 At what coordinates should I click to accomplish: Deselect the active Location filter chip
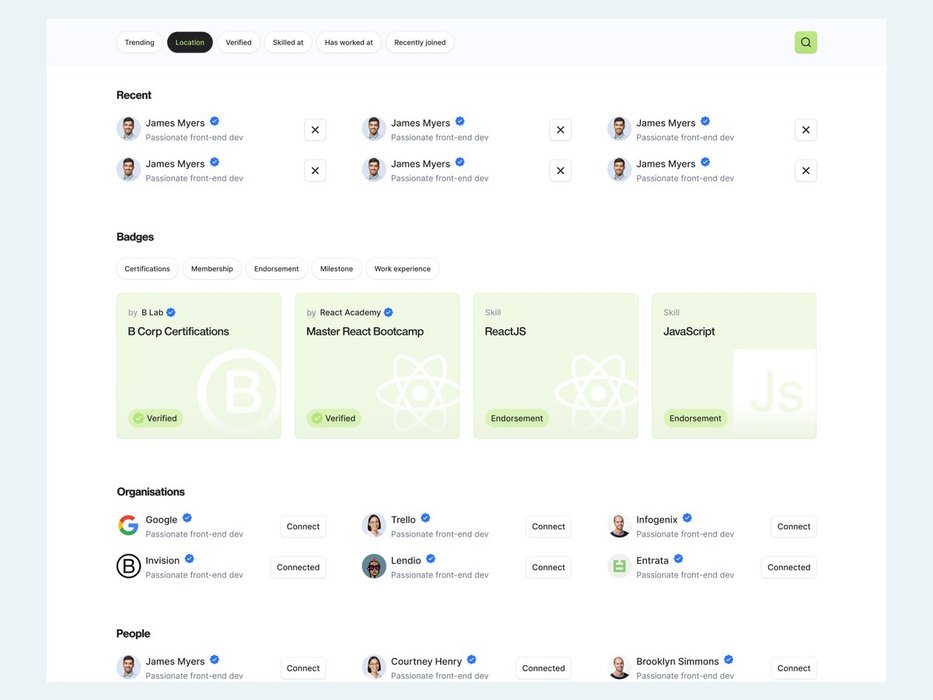click(x=189, y=43)
